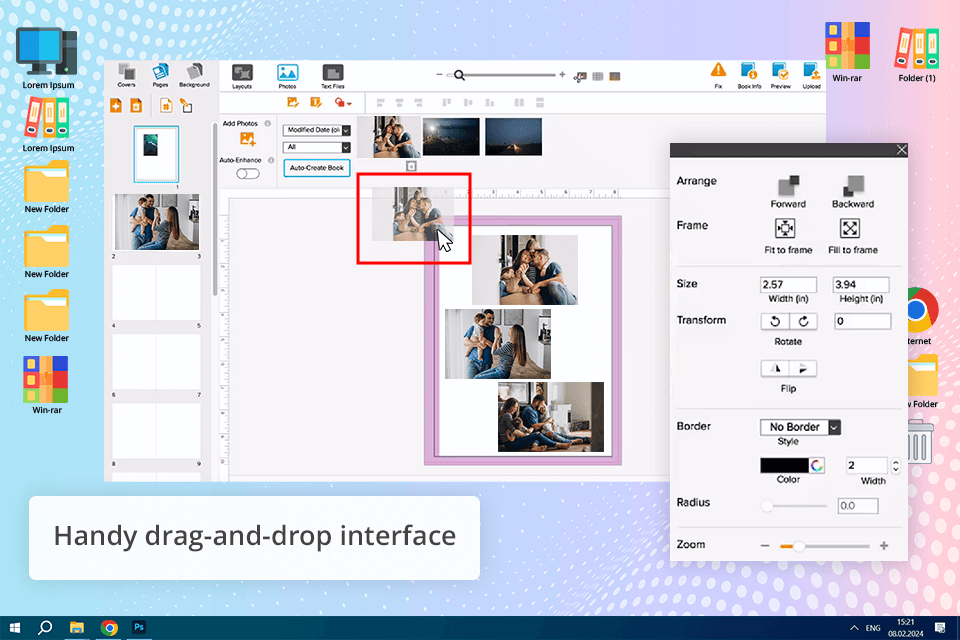This screenshot has width=960, height=640.
Task: Open the shapes dropdown in toolbar
Action: tap(343, 103)
